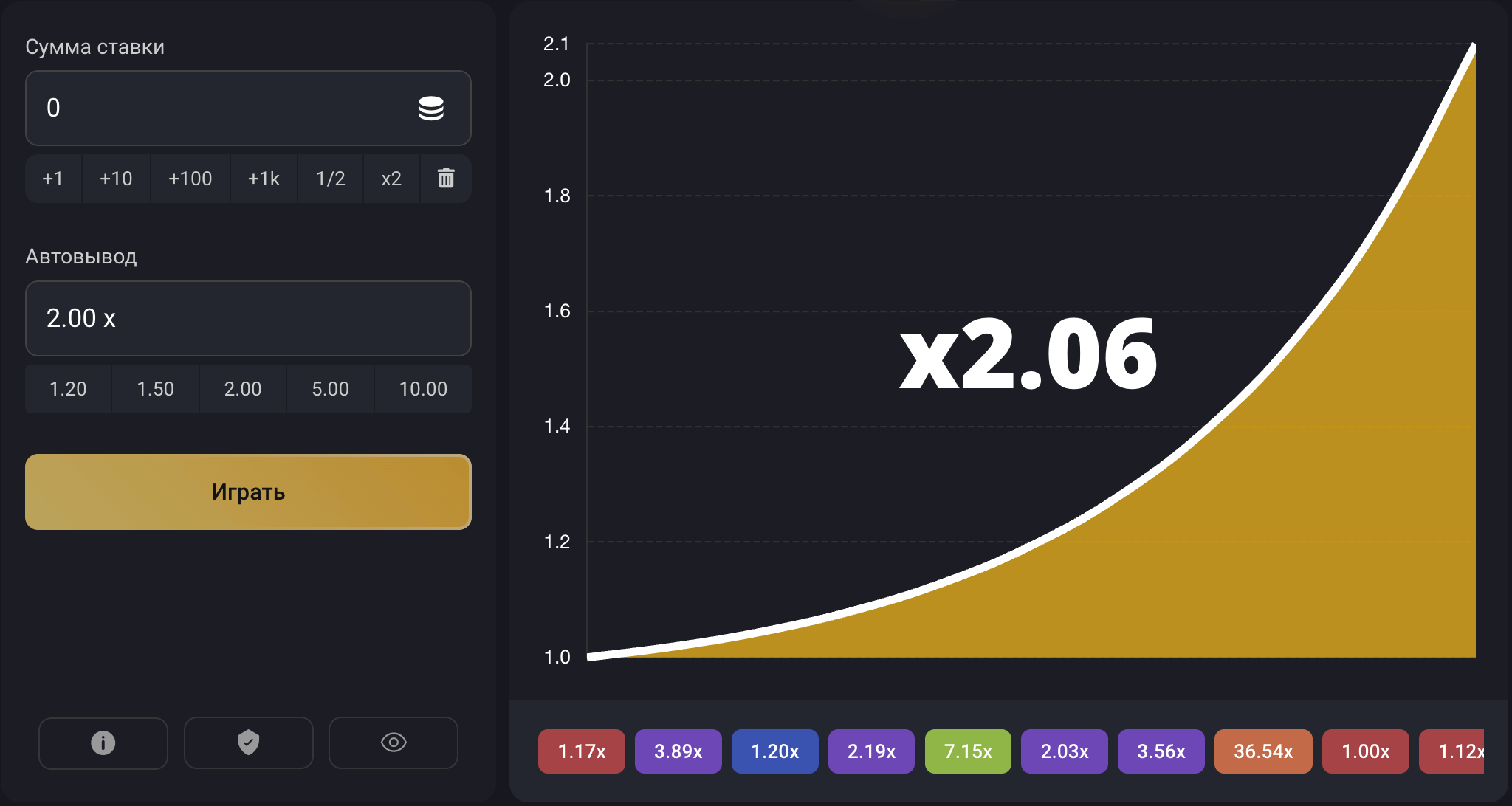Halve the bet with 1/2 button
This screenshot has width=1512, height=806.
coord(331,179)
